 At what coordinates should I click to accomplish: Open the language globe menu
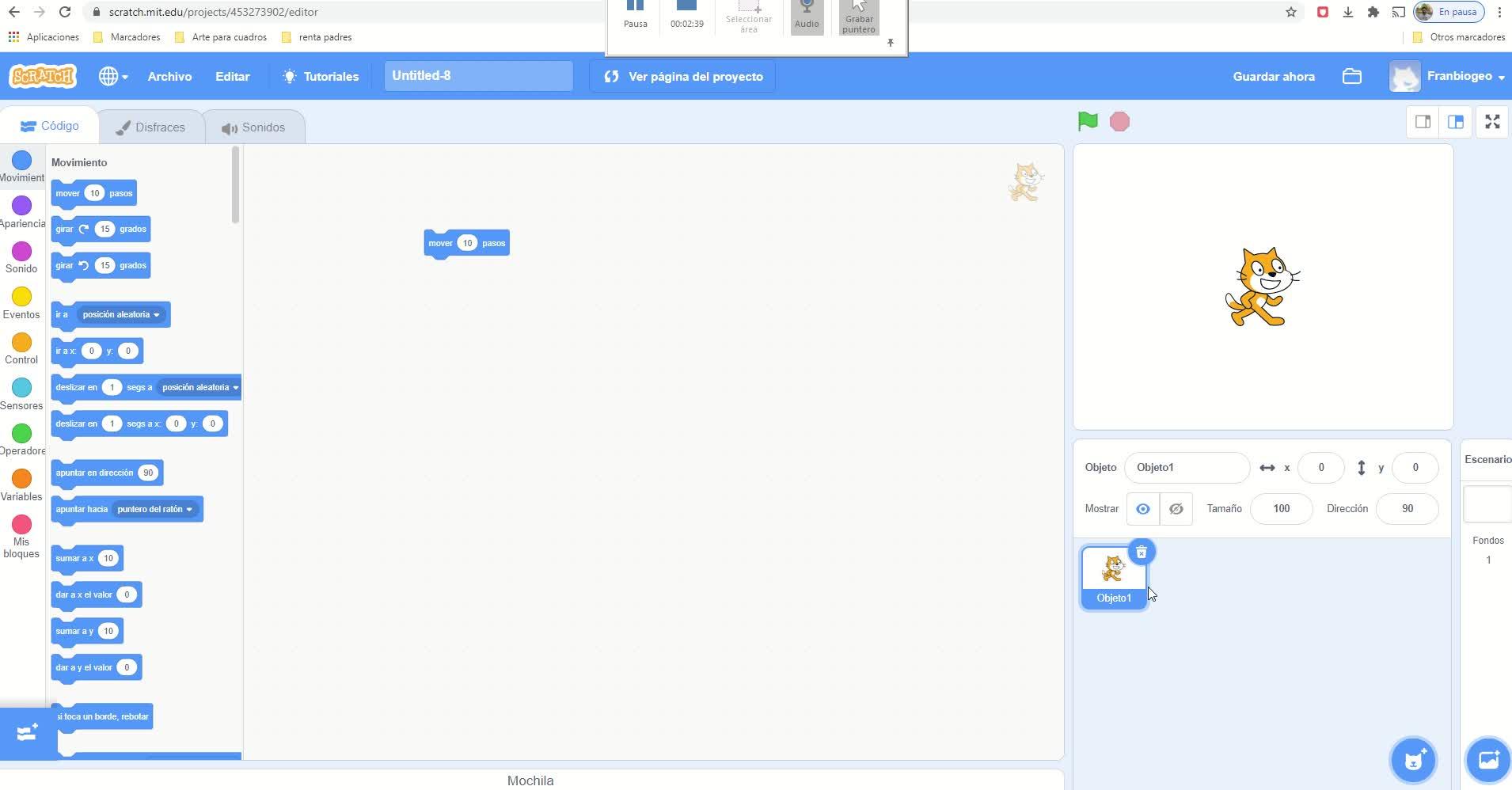tap(113, 76)
